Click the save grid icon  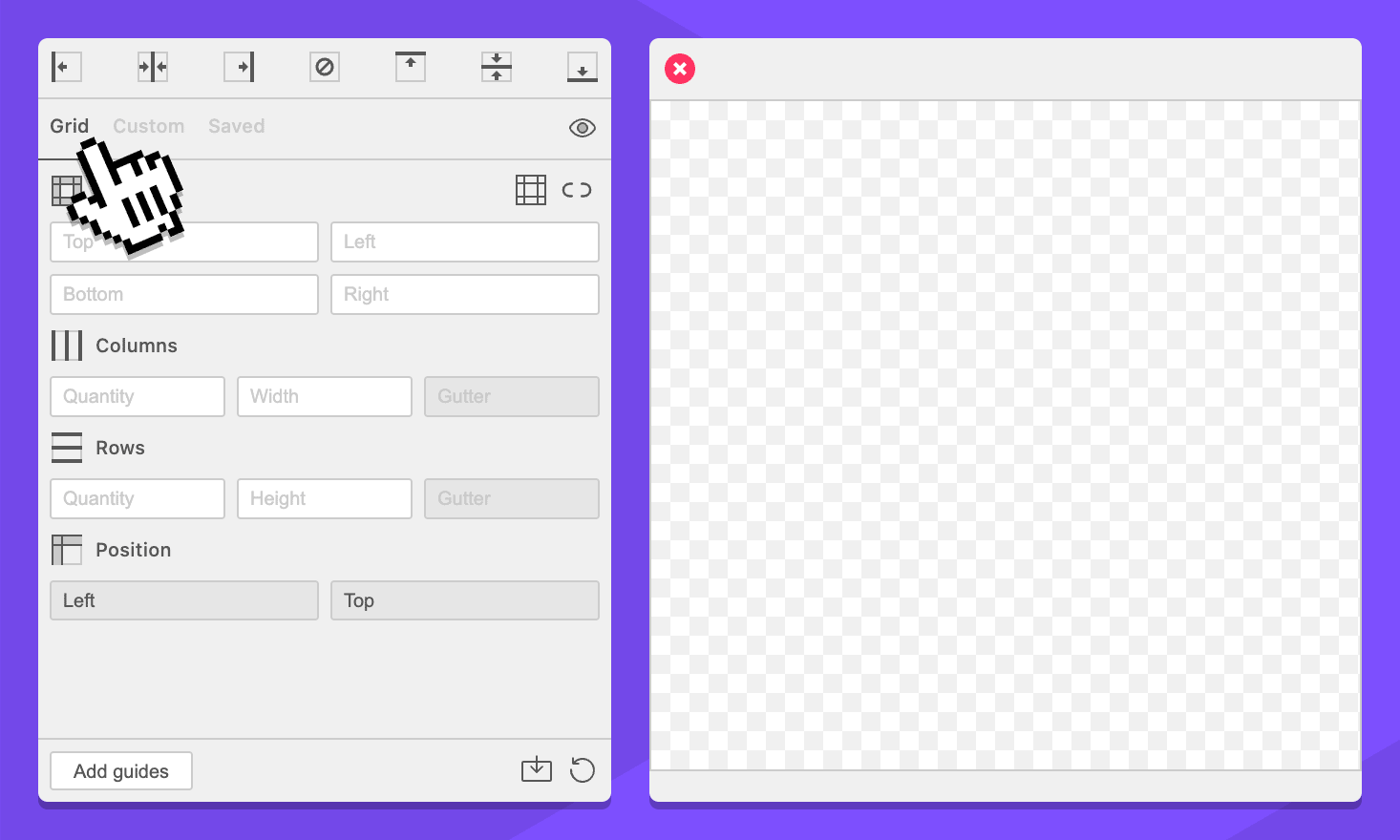(x=537, y=769)
